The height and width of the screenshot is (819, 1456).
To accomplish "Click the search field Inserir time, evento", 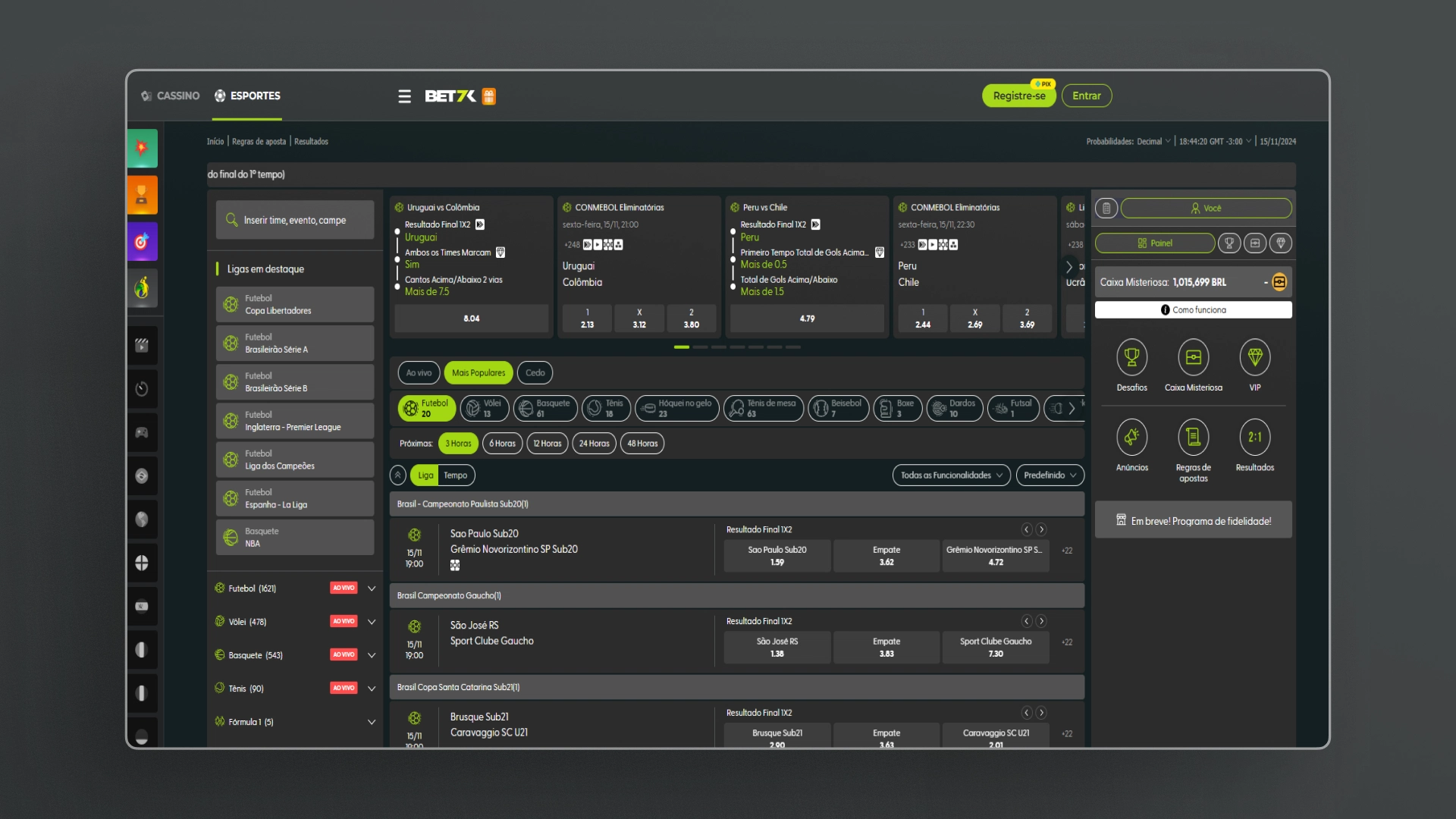I will (295, 220).
